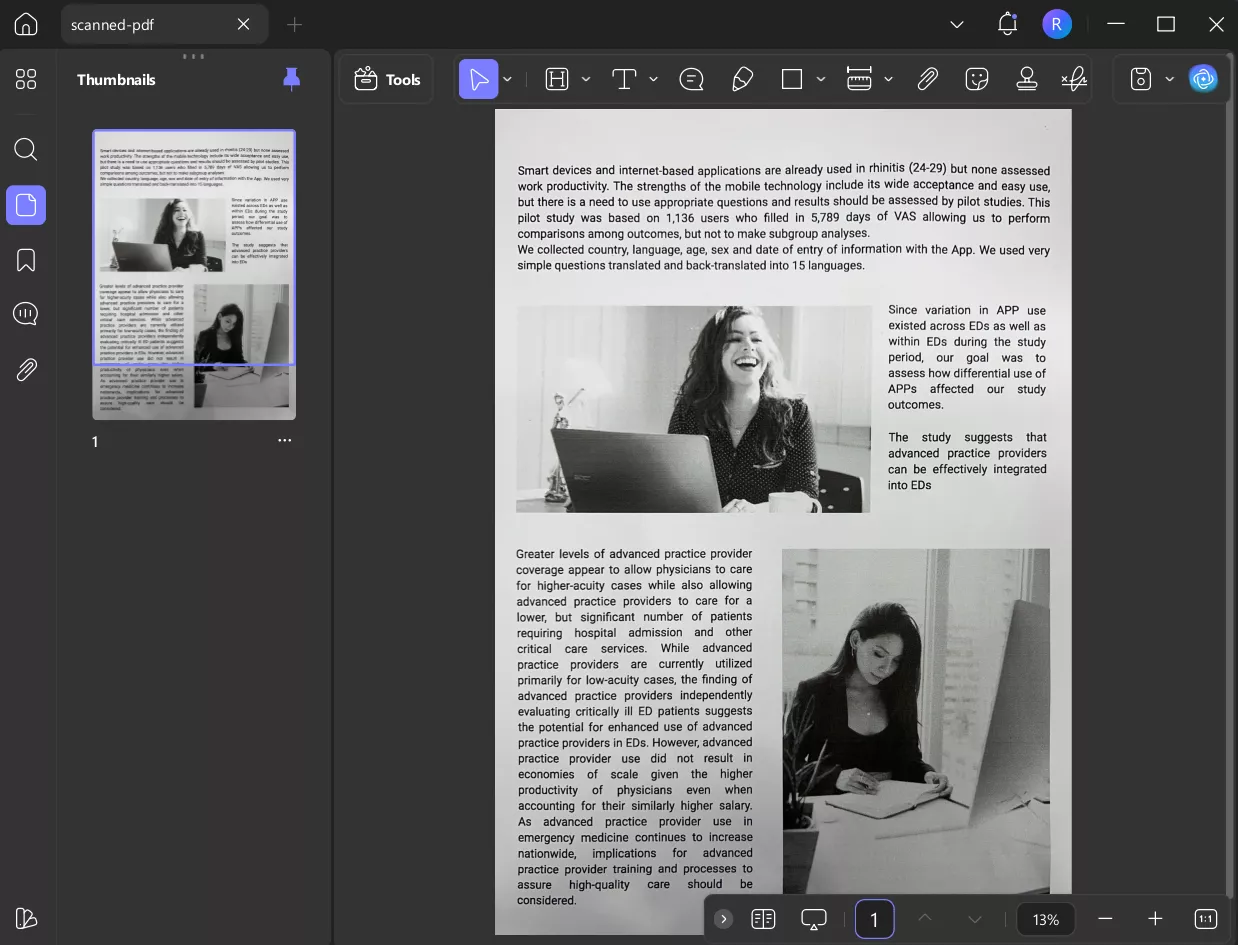This screenshot has height=945, width=1238.
Task: Select the Highlighter annotation tool
Action: click(x=742, y=79)
